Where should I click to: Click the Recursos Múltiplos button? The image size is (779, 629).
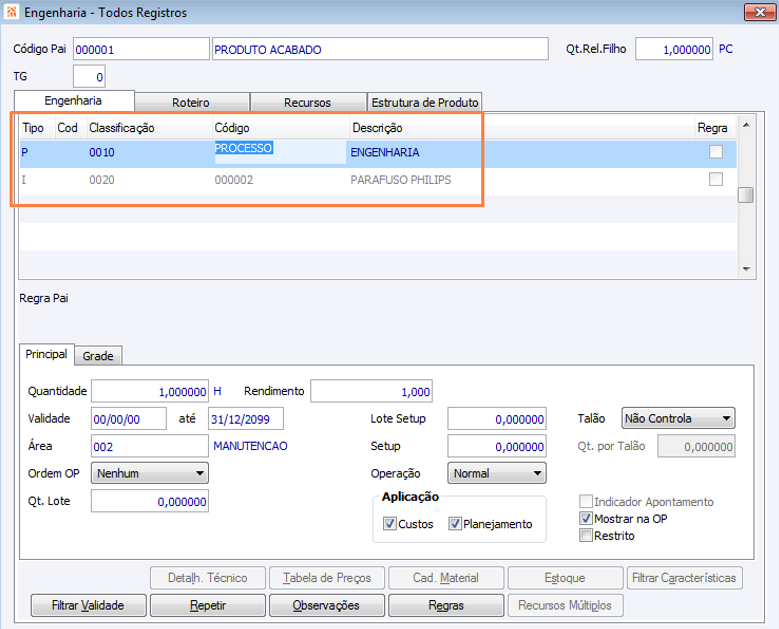[565, 605]
